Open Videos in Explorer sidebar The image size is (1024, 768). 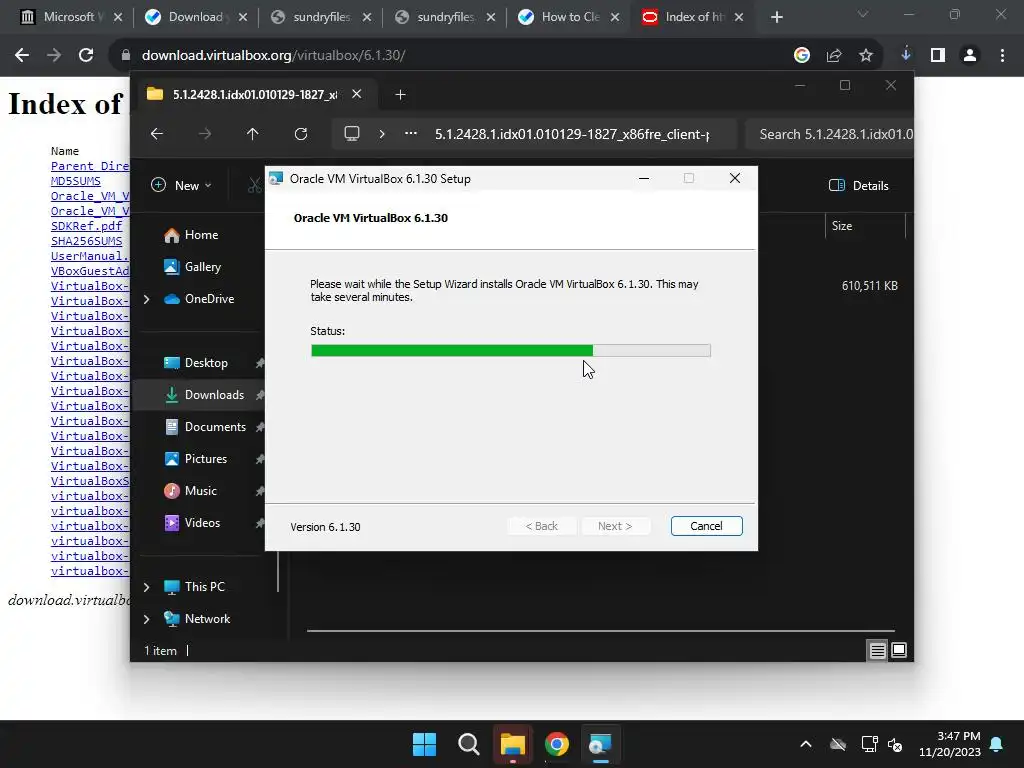click(x=192, y=523)
